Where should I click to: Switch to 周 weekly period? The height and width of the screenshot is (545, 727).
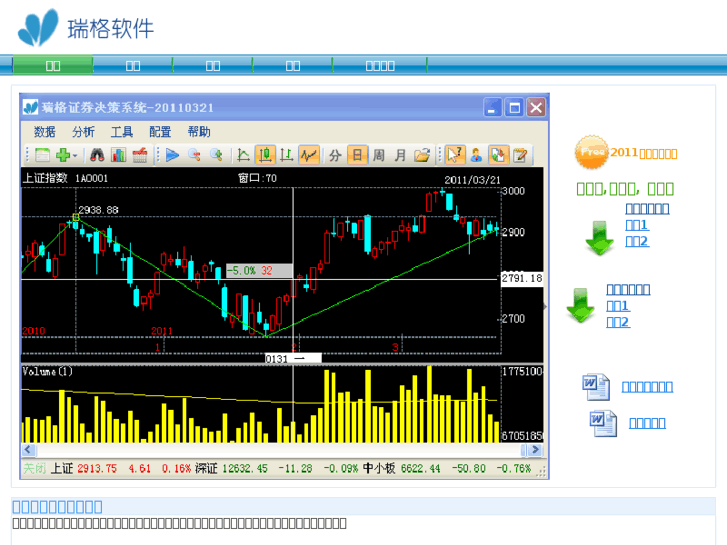[379, 155]
